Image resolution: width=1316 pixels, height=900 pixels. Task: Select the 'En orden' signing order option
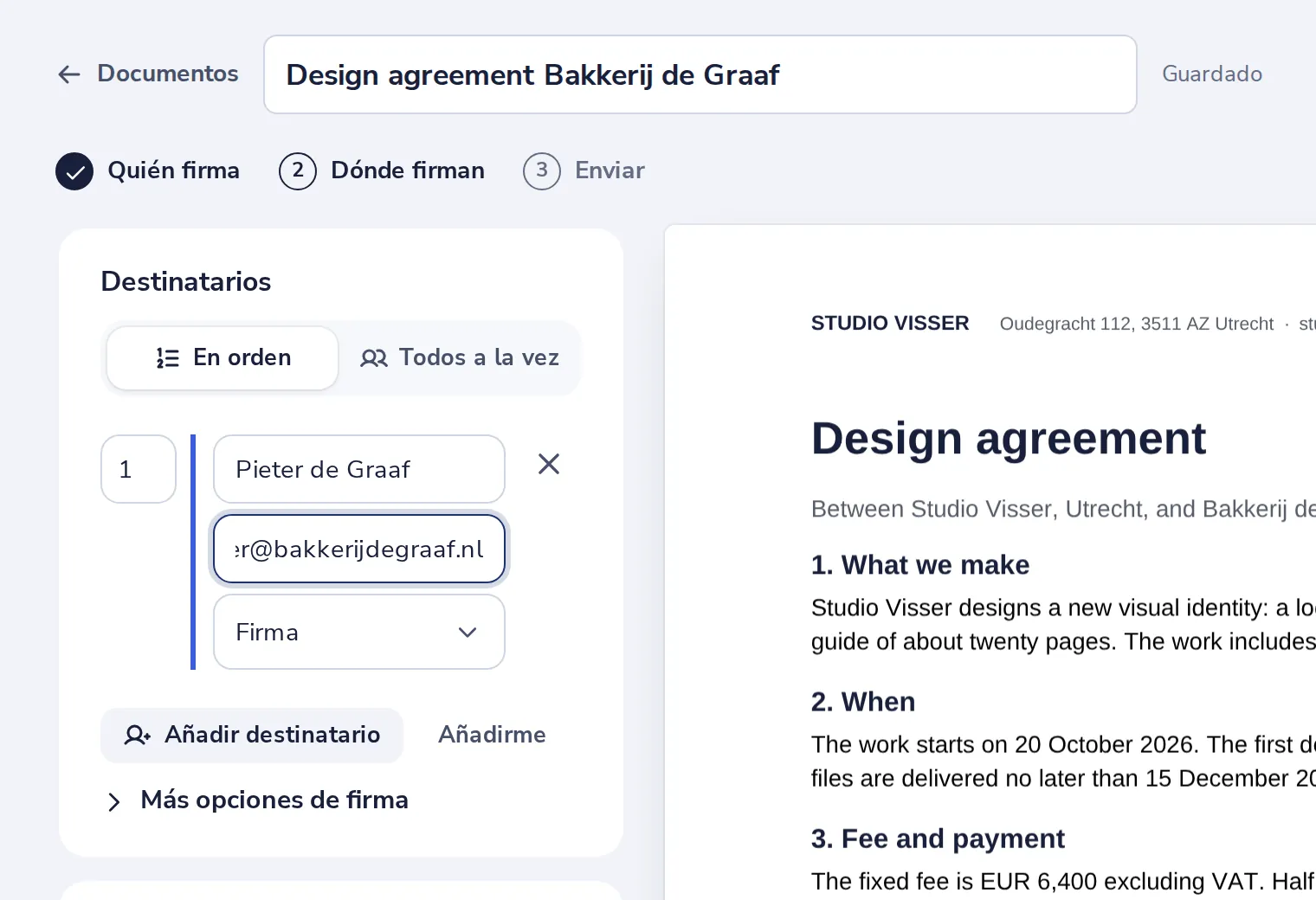tap(223, 358)
